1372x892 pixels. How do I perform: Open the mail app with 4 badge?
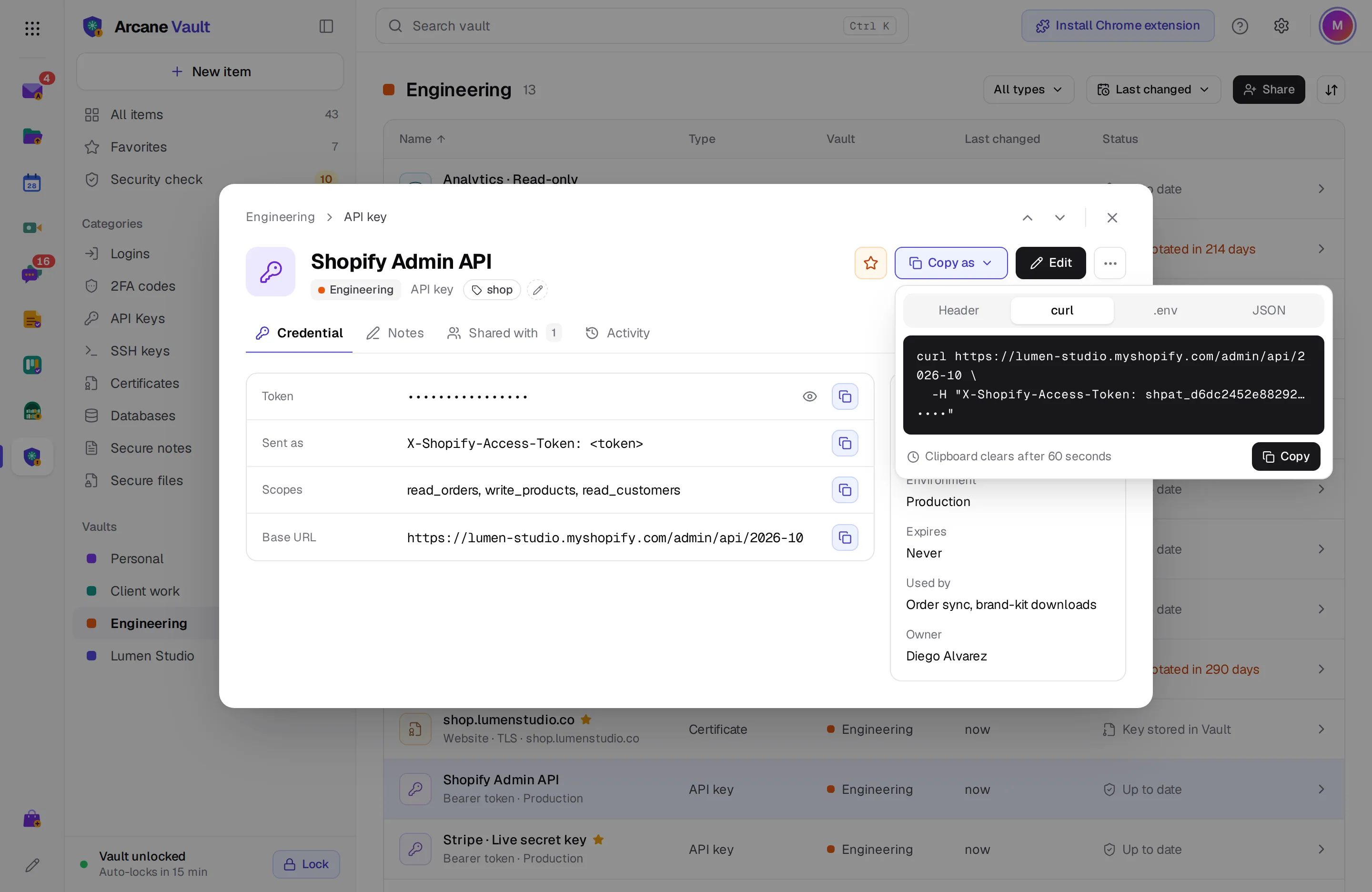pos(32,91)
